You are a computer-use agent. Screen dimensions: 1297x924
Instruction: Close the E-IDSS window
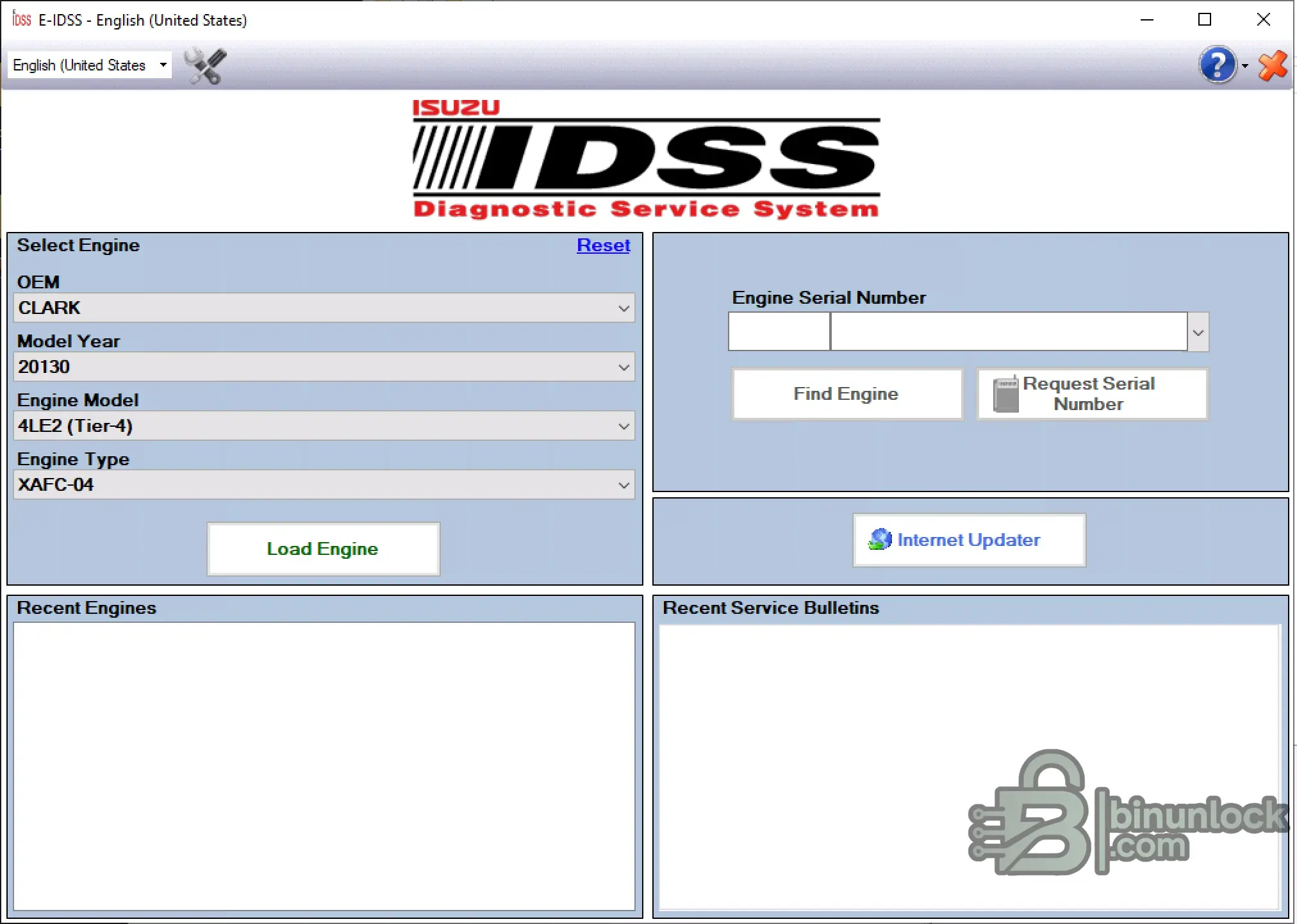coord(1264,20)
